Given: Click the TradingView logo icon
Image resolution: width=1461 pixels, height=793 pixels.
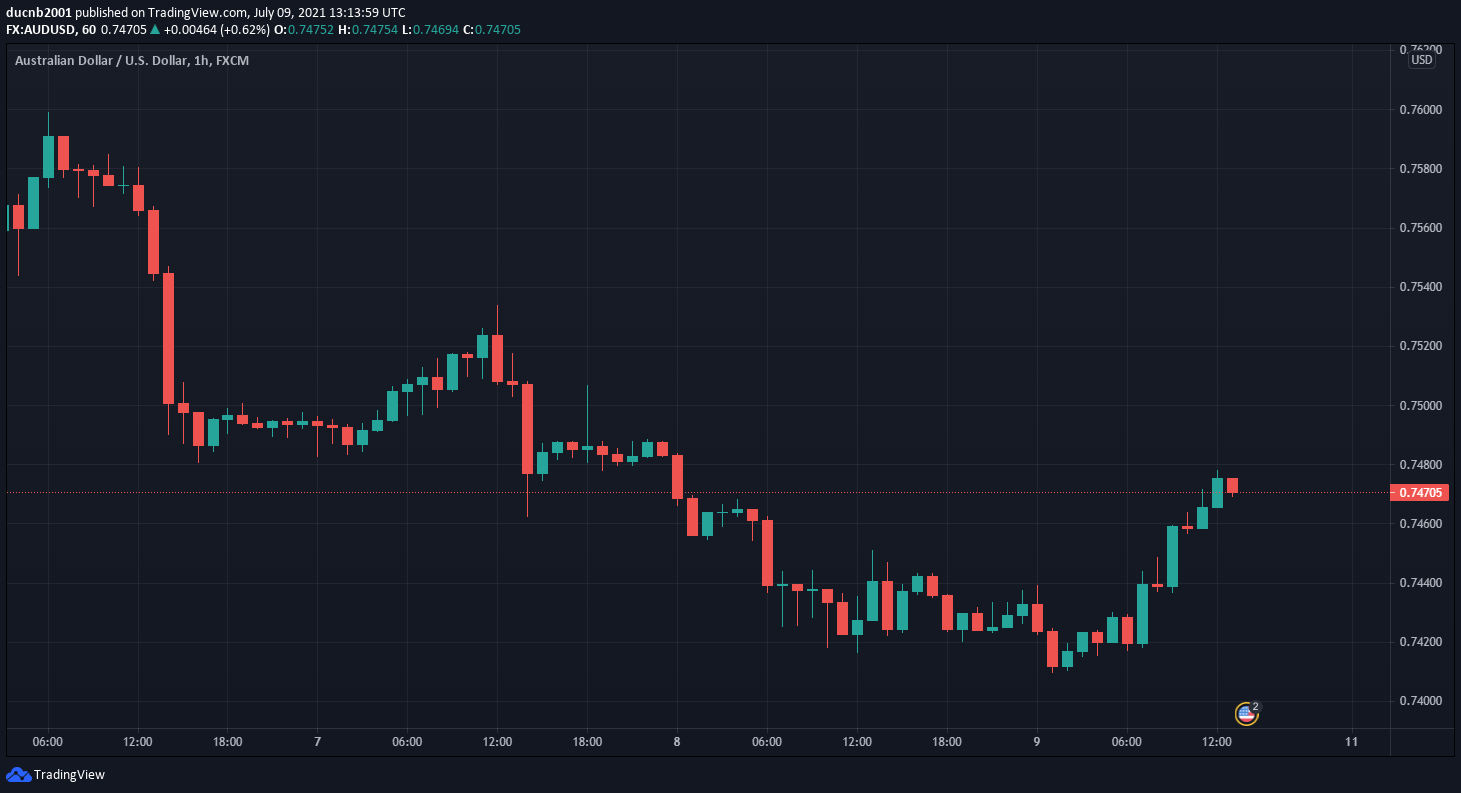Looking at the screenshot, I should [18, 774].
